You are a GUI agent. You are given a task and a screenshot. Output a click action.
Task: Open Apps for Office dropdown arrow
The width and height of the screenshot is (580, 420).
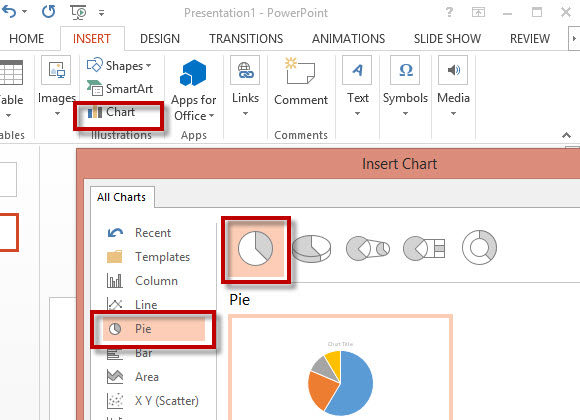click(x=212, y=115)
